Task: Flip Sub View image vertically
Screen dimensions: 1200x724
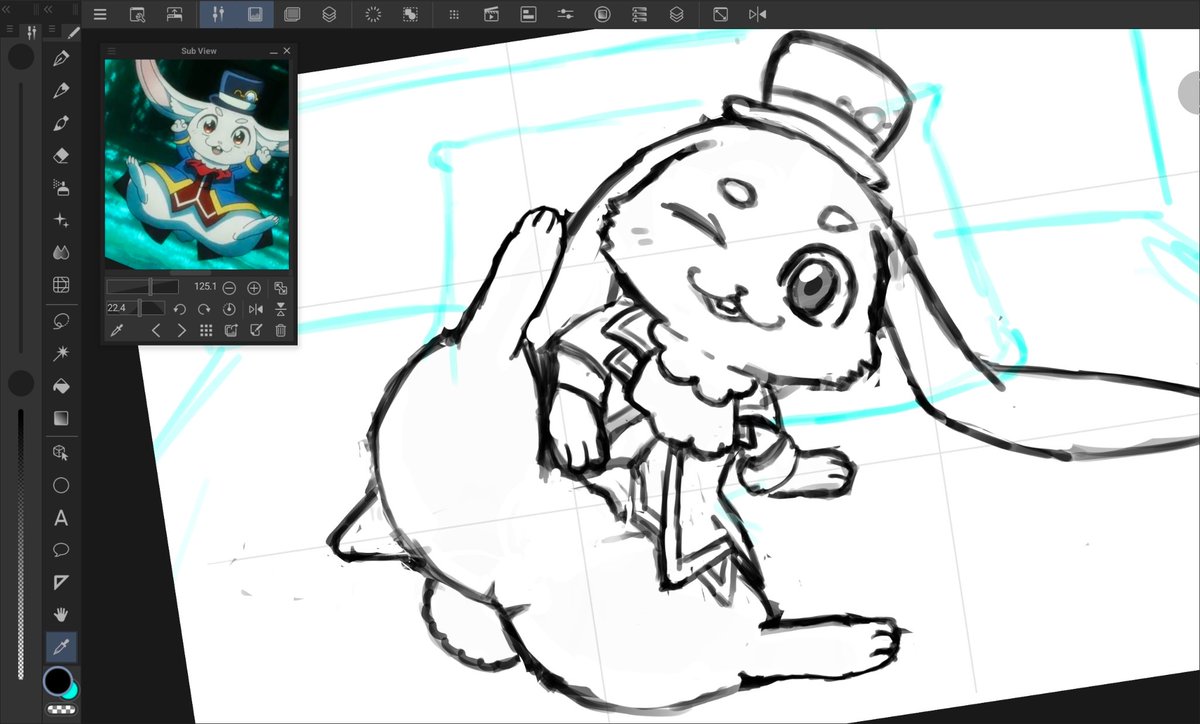Action: point(280,308)
